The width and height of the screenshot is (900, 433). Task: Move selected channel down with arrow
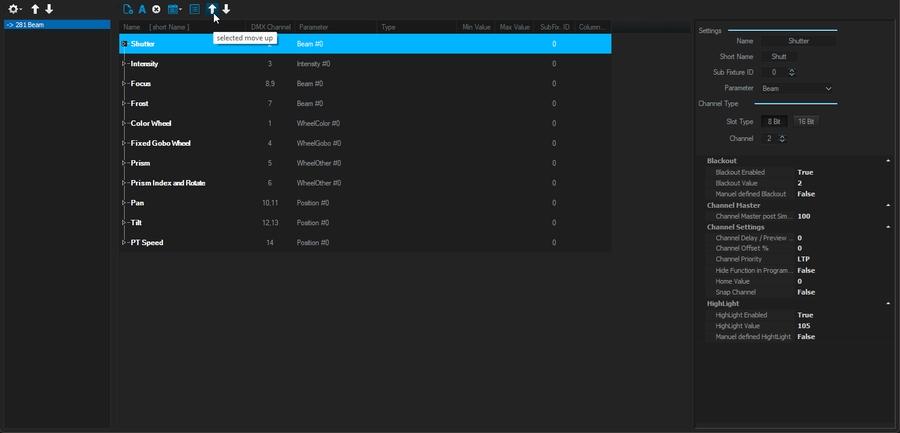coord(227,9)
